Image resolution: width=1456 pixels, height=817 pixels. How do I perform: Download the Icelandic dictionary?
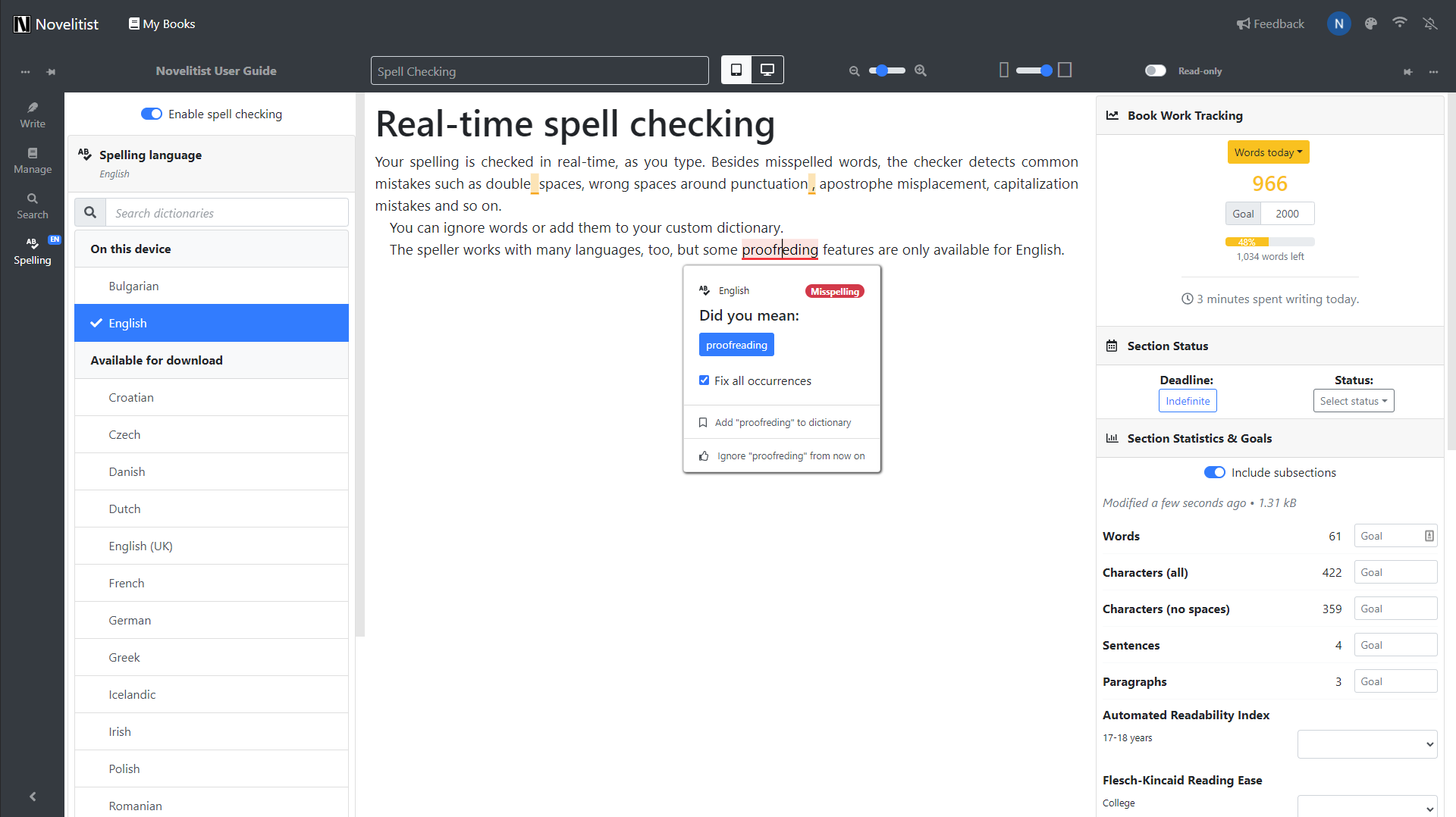212,694
